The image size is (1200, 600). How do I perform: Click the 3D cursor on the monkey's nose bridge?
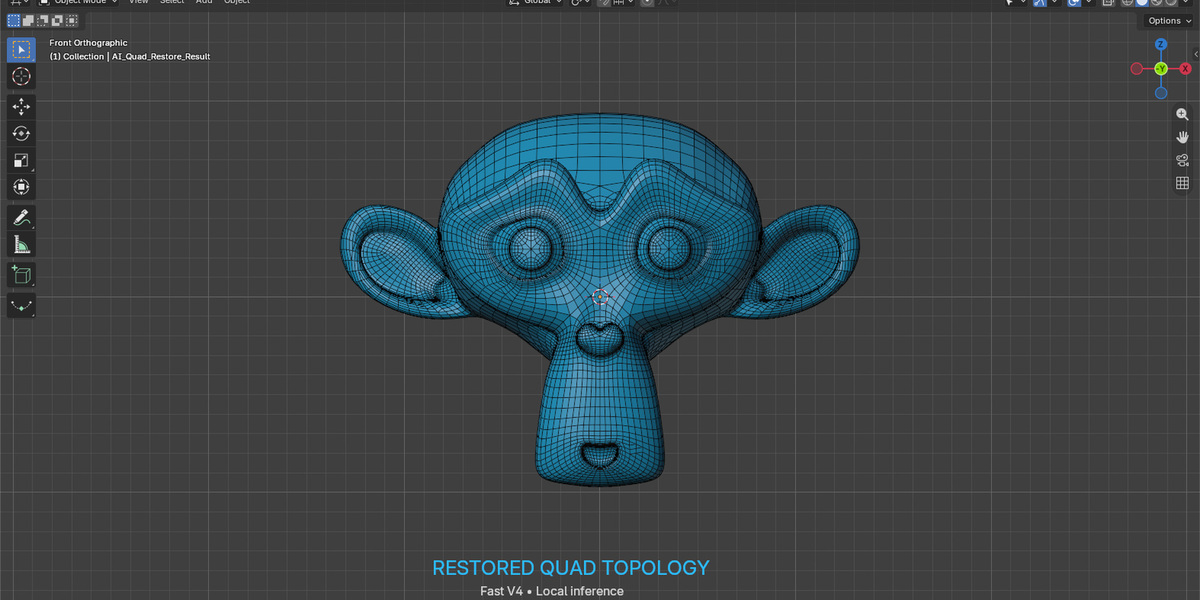click(x=600, y=296)
